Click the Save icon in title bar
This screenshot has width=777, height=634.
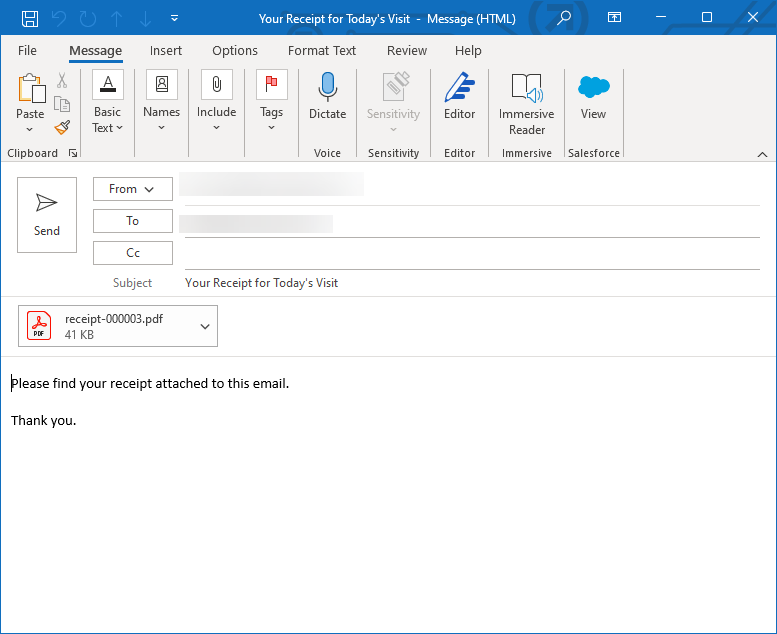(30, 19)
